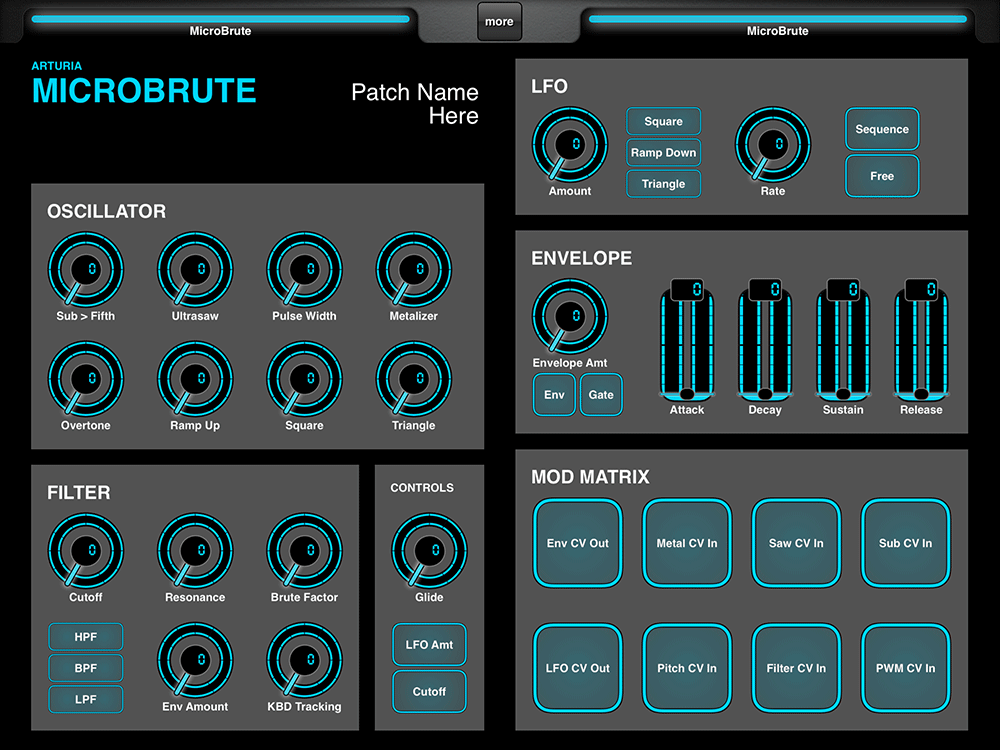
Task: Click the Envelope Amt knob
Action: coord(570,316)
